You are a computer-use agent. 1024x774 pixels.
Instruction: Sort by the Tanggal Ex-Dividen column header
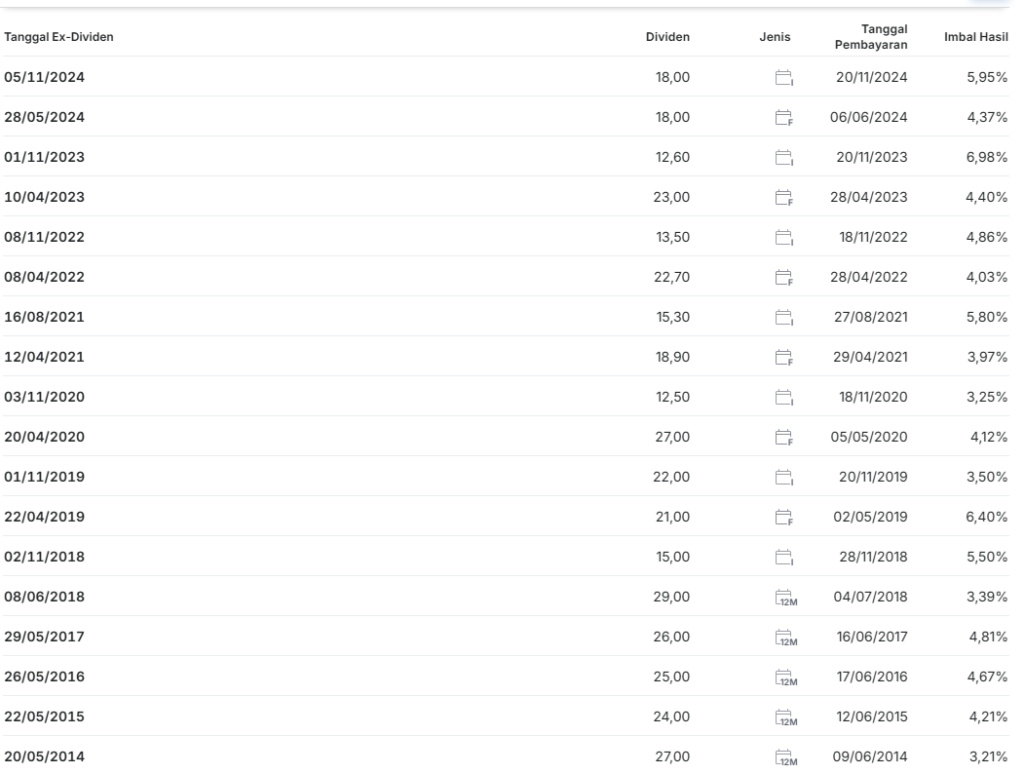click(59, 37)
